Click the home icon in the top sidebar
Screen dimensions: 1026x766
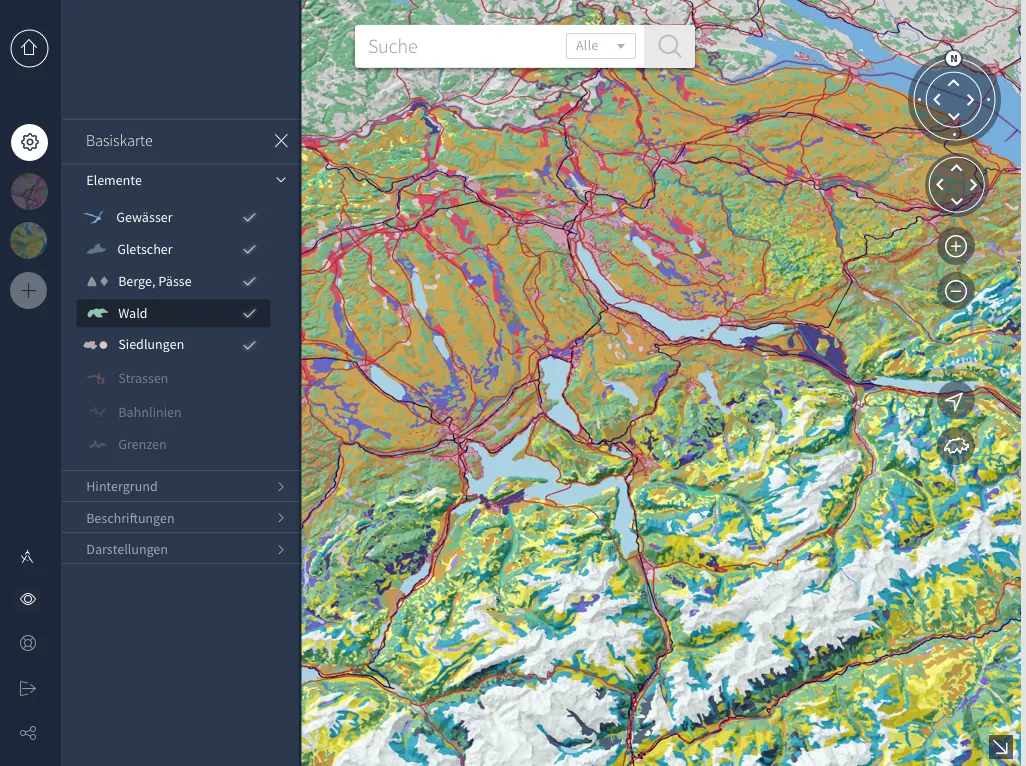[x=29, y=47]
